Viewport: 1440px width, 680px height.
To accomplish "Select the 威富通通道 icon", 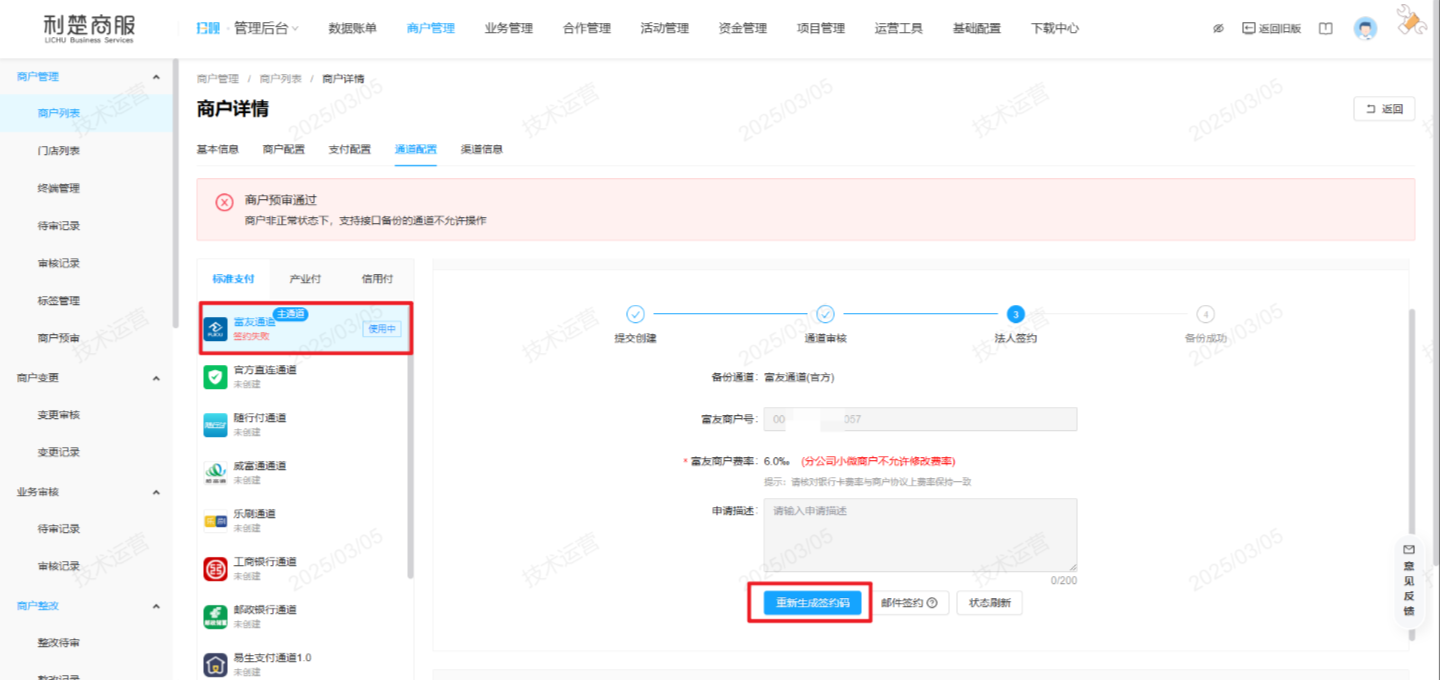I will 216,472.
